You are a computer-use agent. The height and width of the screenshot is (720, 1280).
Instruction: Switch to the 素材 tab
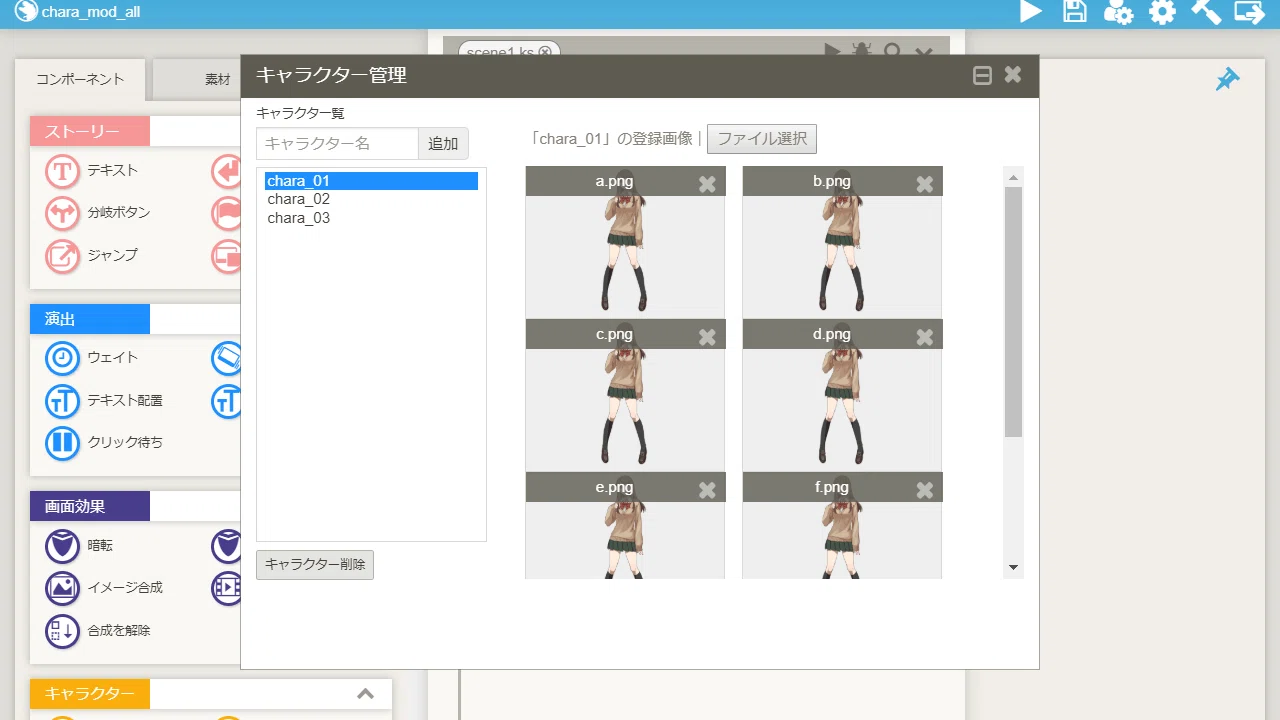point(196,80)
